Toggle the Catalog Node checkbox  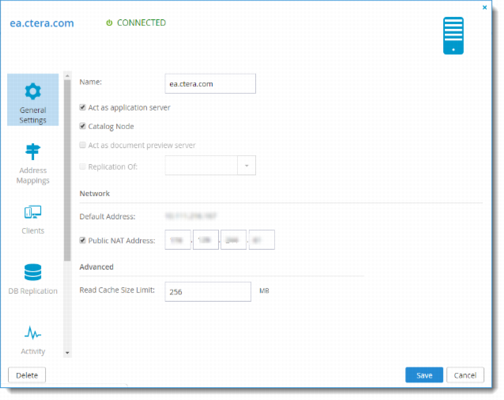click(82, 126)
